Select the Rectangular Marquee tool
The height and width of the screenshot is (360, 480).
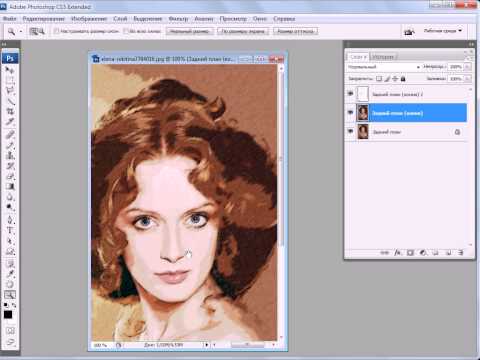[x=10, y=80]
